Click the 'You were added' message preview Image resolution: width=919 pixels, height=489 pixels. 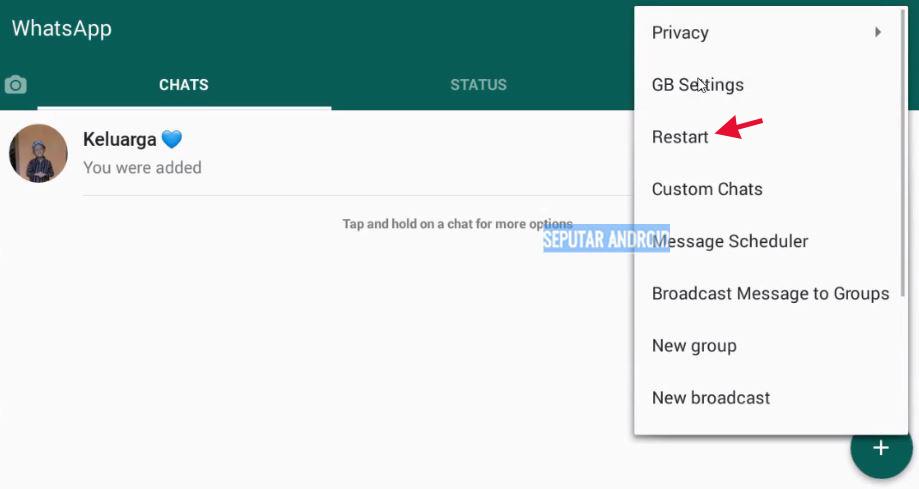pos(142,168)
